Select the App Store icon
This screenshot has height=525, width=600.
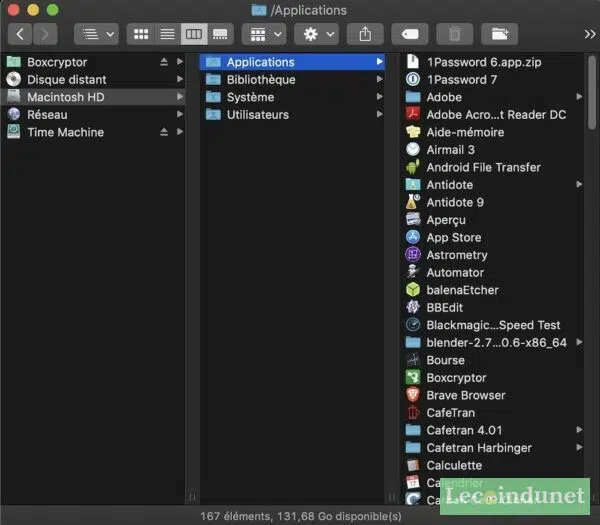(413, 237)
